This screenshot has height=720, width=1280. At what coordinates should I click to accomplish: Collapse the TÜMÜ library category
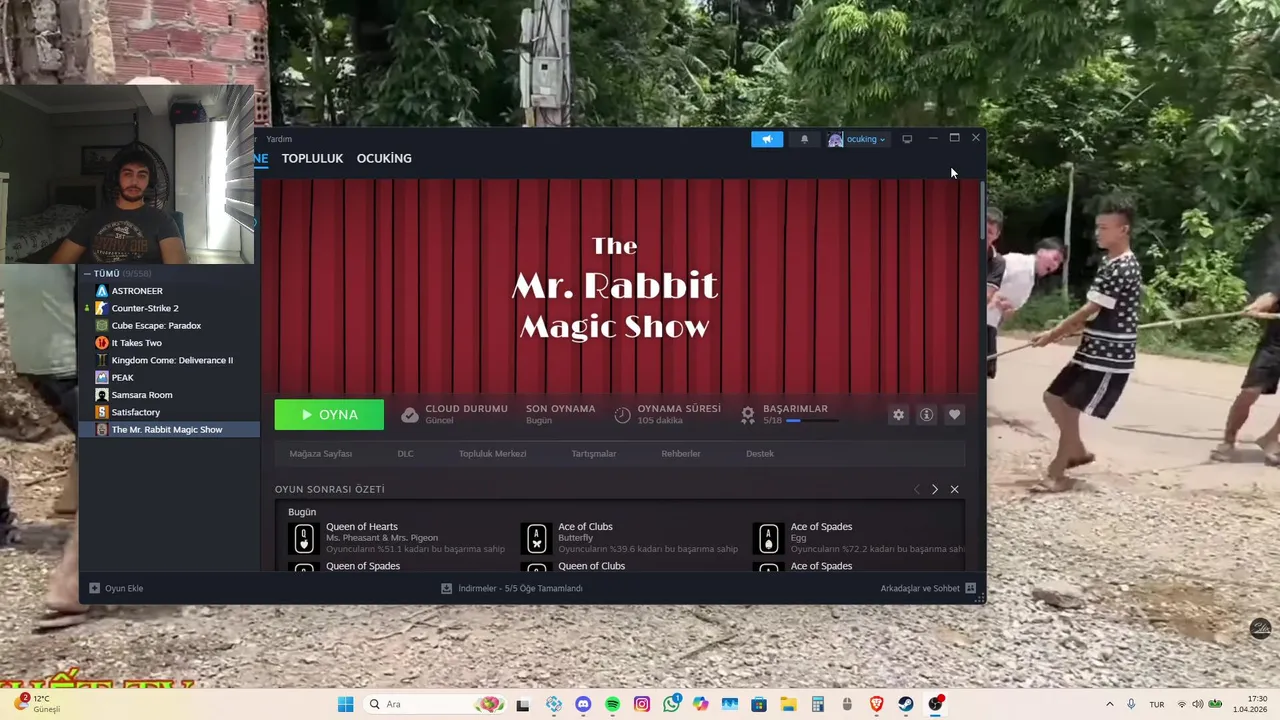click(87, 274)
